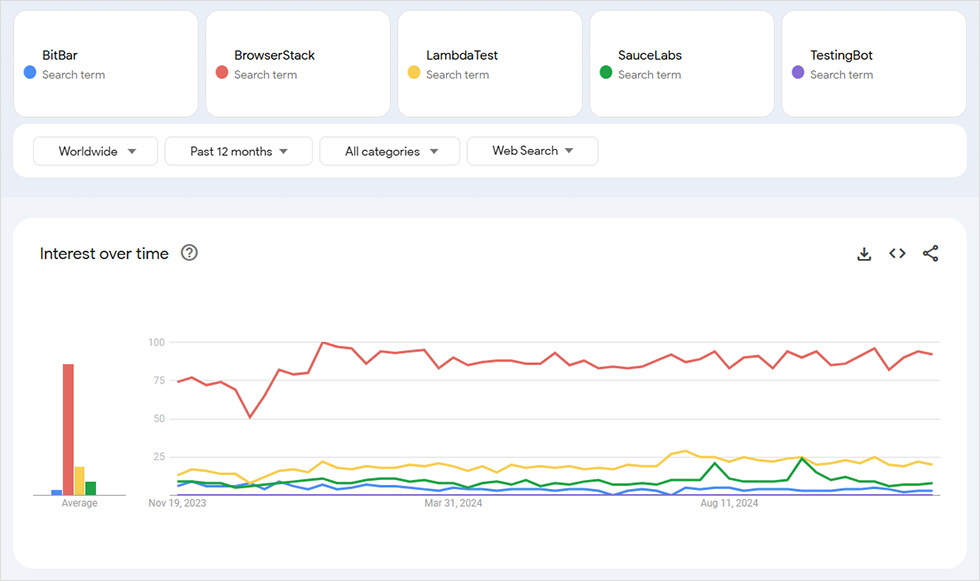
Task: Open help for Interest over time
Action: (189, 253)
